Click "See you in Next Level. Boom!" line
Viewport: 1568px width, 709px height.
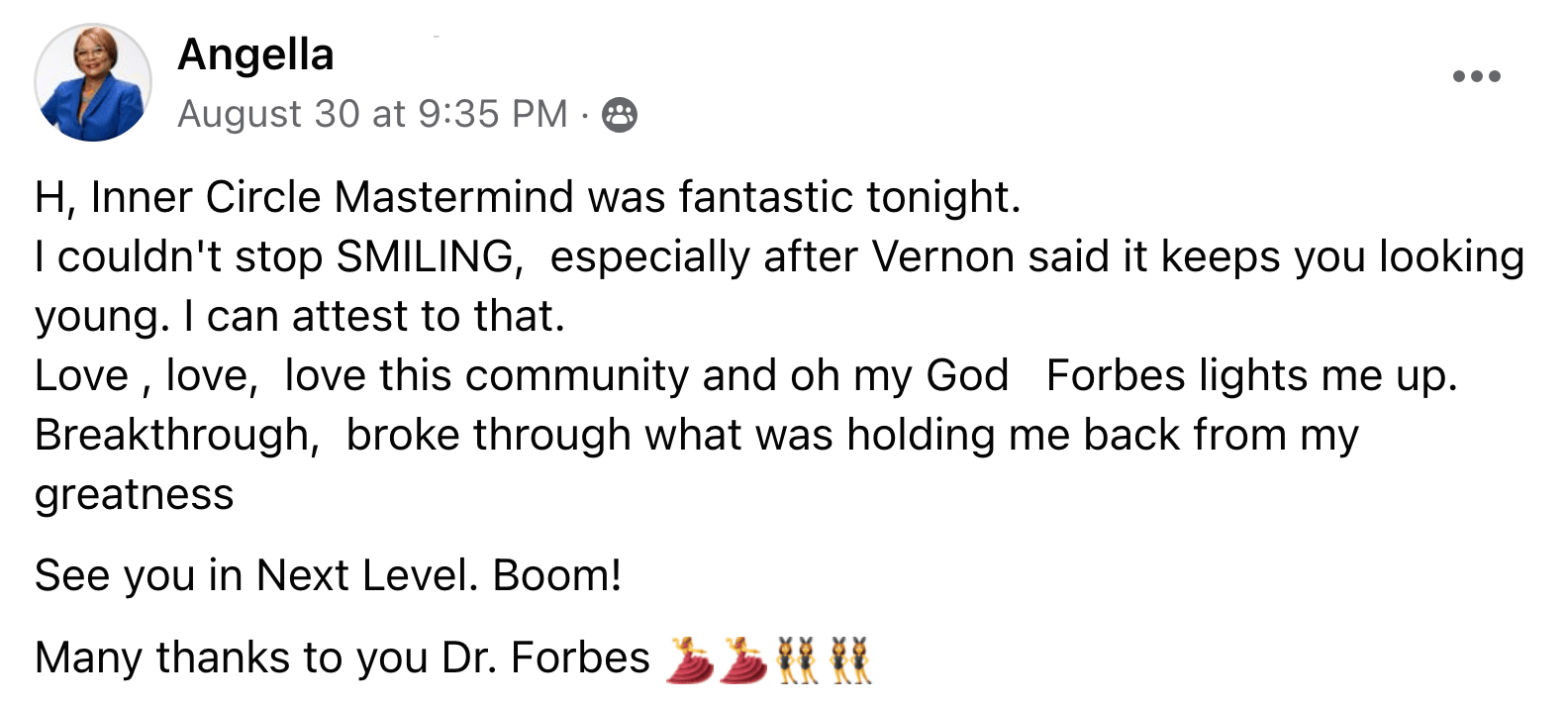(329, 575)
